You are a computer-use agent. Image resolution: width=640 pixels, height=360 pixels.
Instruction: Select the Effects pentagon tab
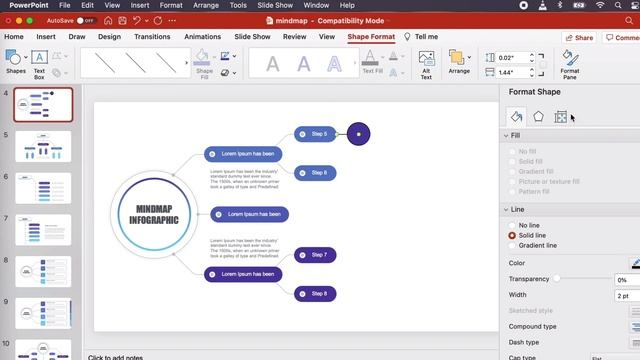[538, 117]
